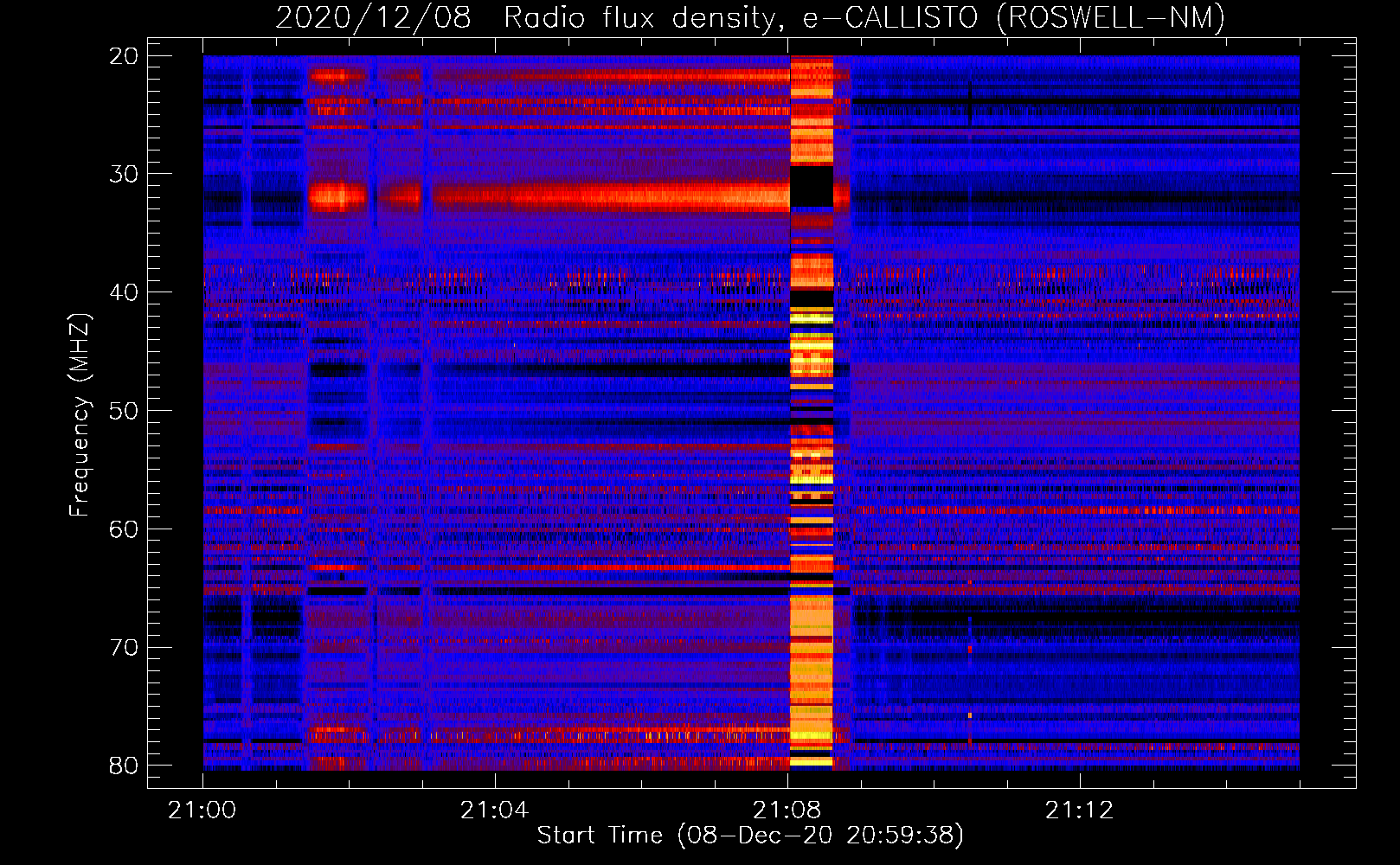1400x865 pixels.
Task: Click the 21:04 time tick label
Action: point(494,811)
